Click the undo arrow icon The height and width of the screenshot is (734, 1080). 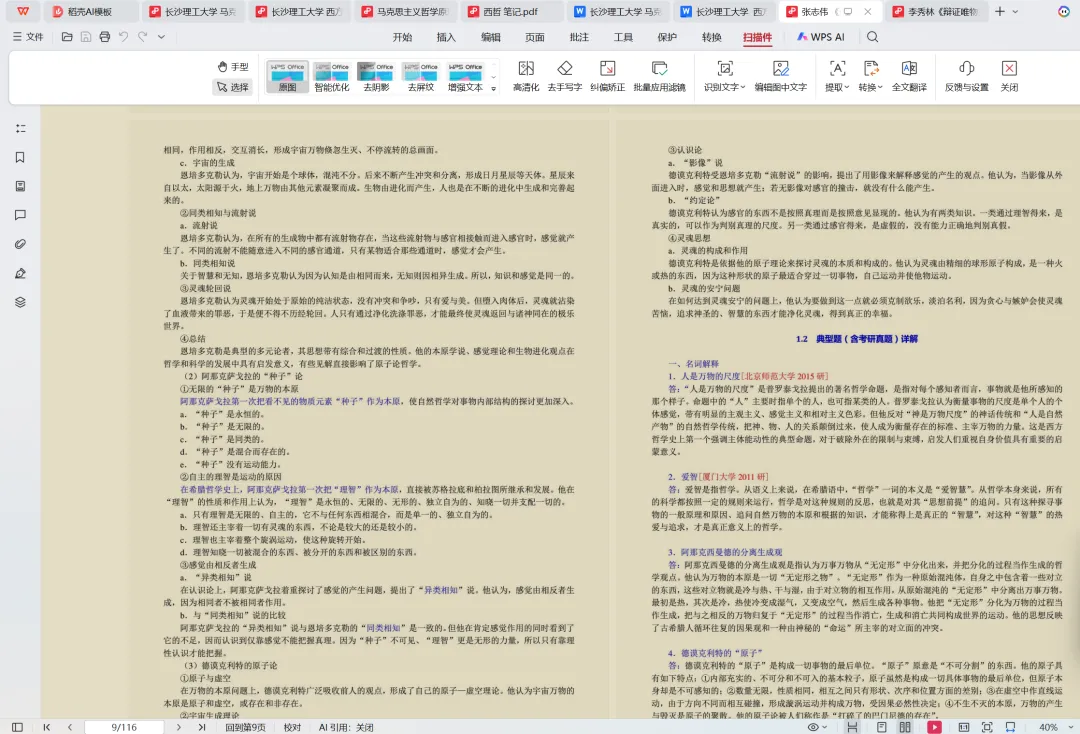[x=123, y=37]
